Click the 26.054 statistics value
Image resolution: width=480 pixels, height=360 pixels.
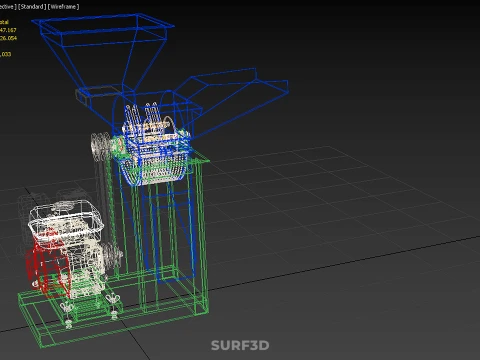[x=8, y=38]
